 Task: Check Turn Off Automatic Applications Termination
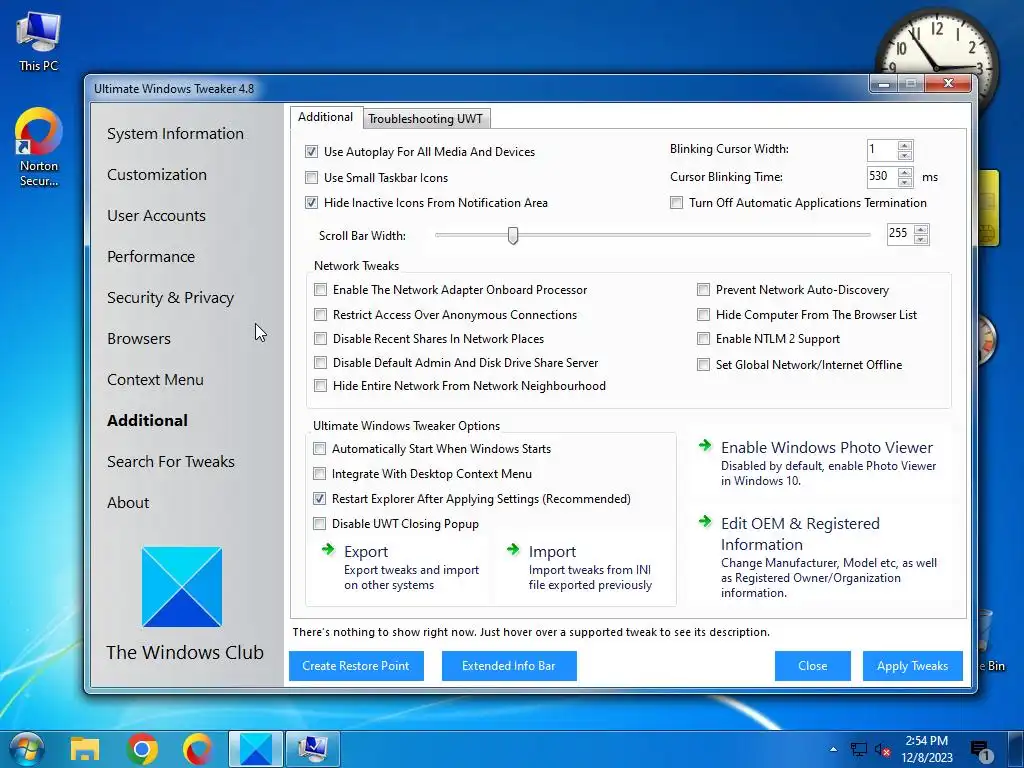(677, 202)
